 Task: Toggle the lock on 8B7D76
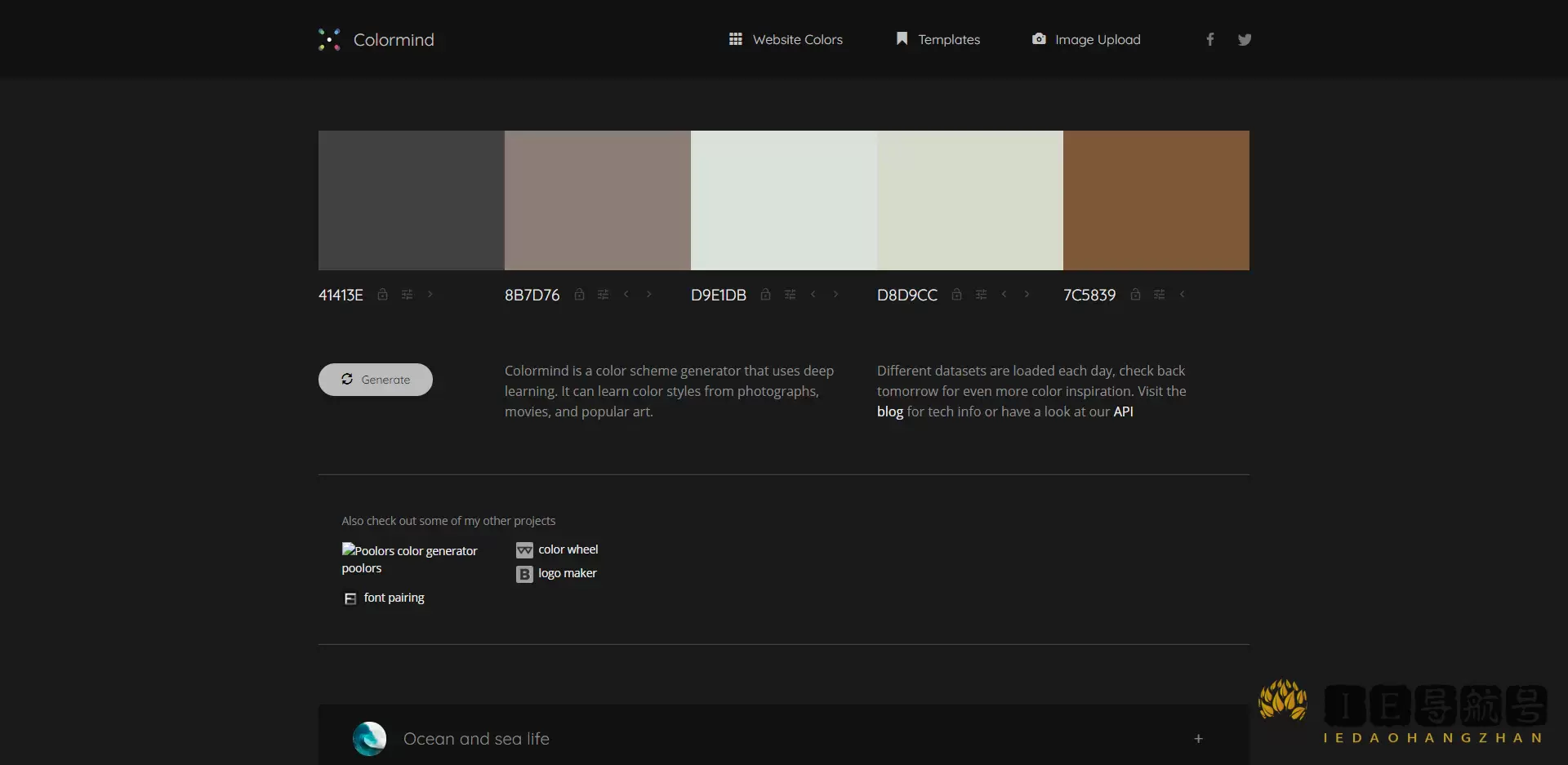[579, 294]
